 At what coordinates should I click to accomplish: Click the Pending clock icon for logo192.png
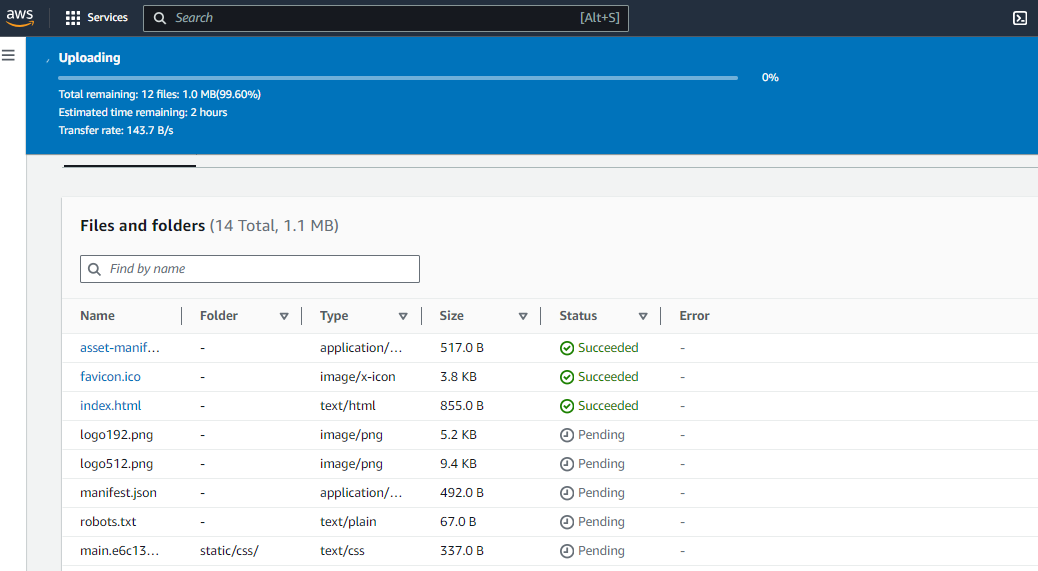[x=567, y=435]
